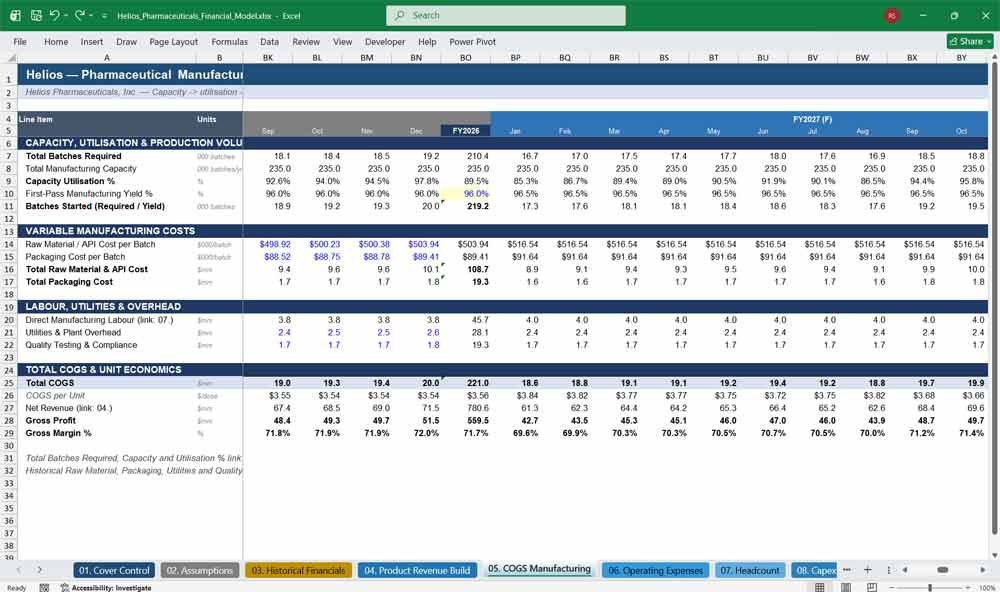Click the Excel app icon in title bar
This screenshot has width=1000, height=592.
tap(15, 15)
